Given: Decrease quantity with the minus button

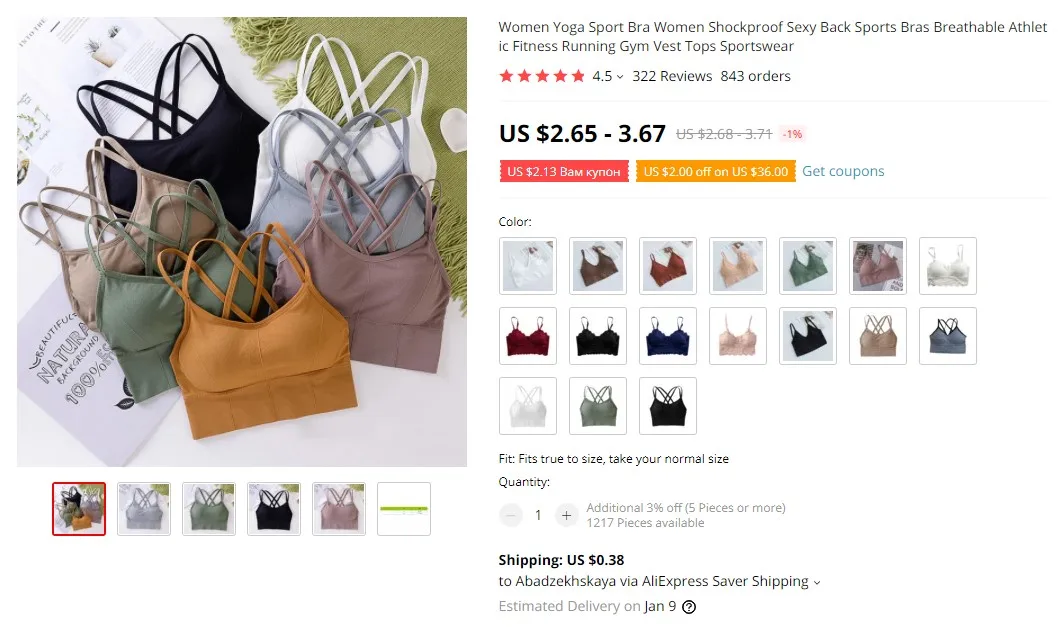Looking at the screenshot, I should (x=511, y=515).
